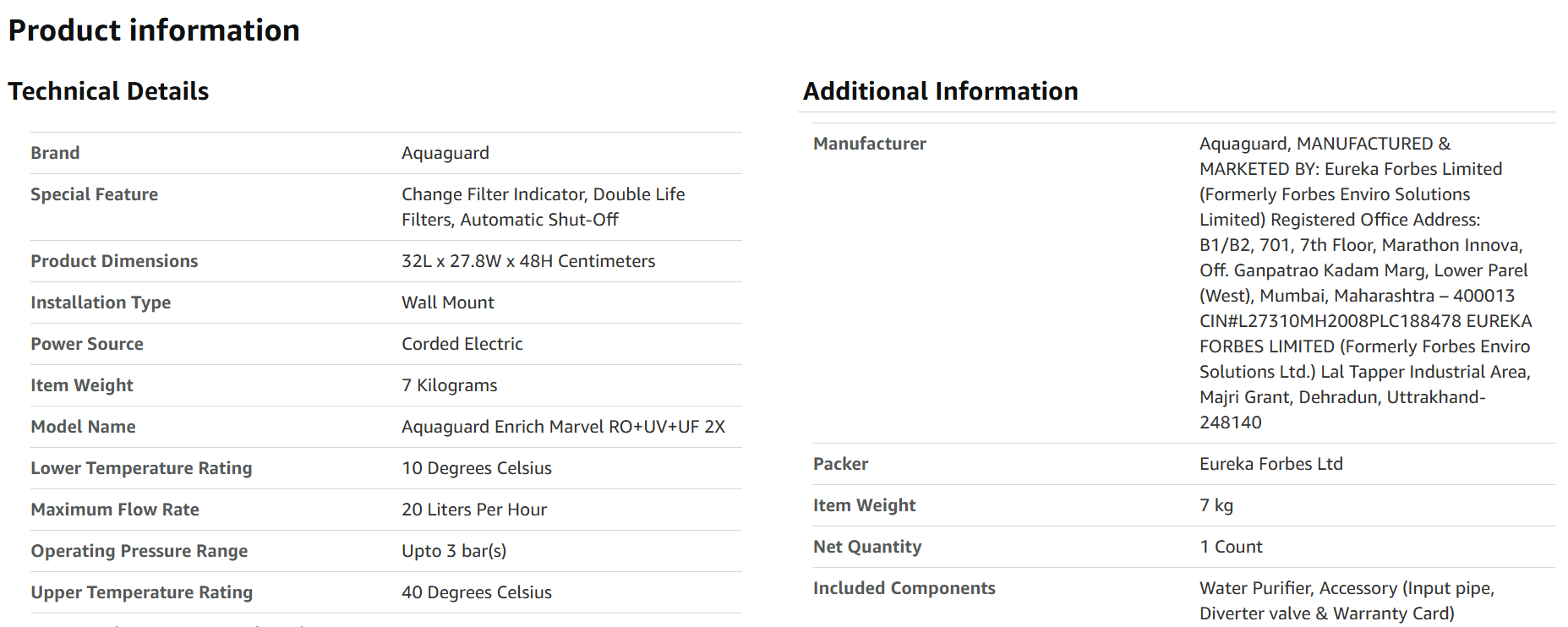This screenshot has height=627, width=1568.
Task: Click the Packer value Eureka Forbes Ltd
Action: click(1271, 464)
